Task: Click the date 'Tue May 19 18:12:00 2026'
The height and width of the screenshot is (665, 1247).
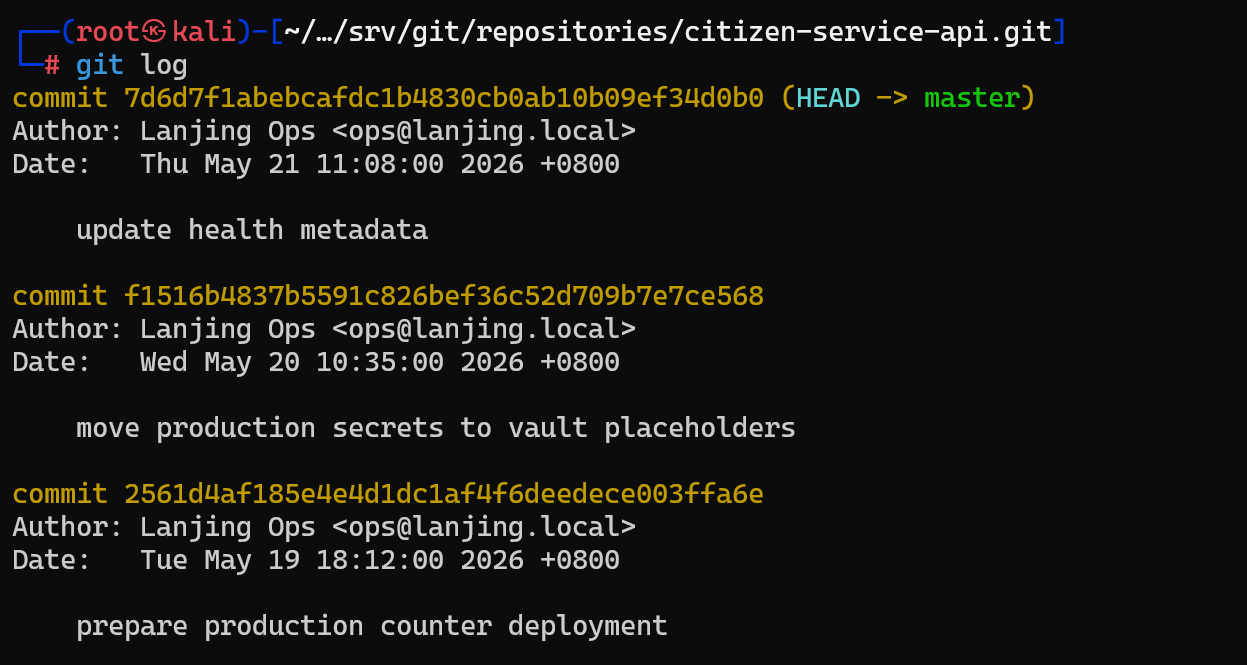Action: point(332,560)
